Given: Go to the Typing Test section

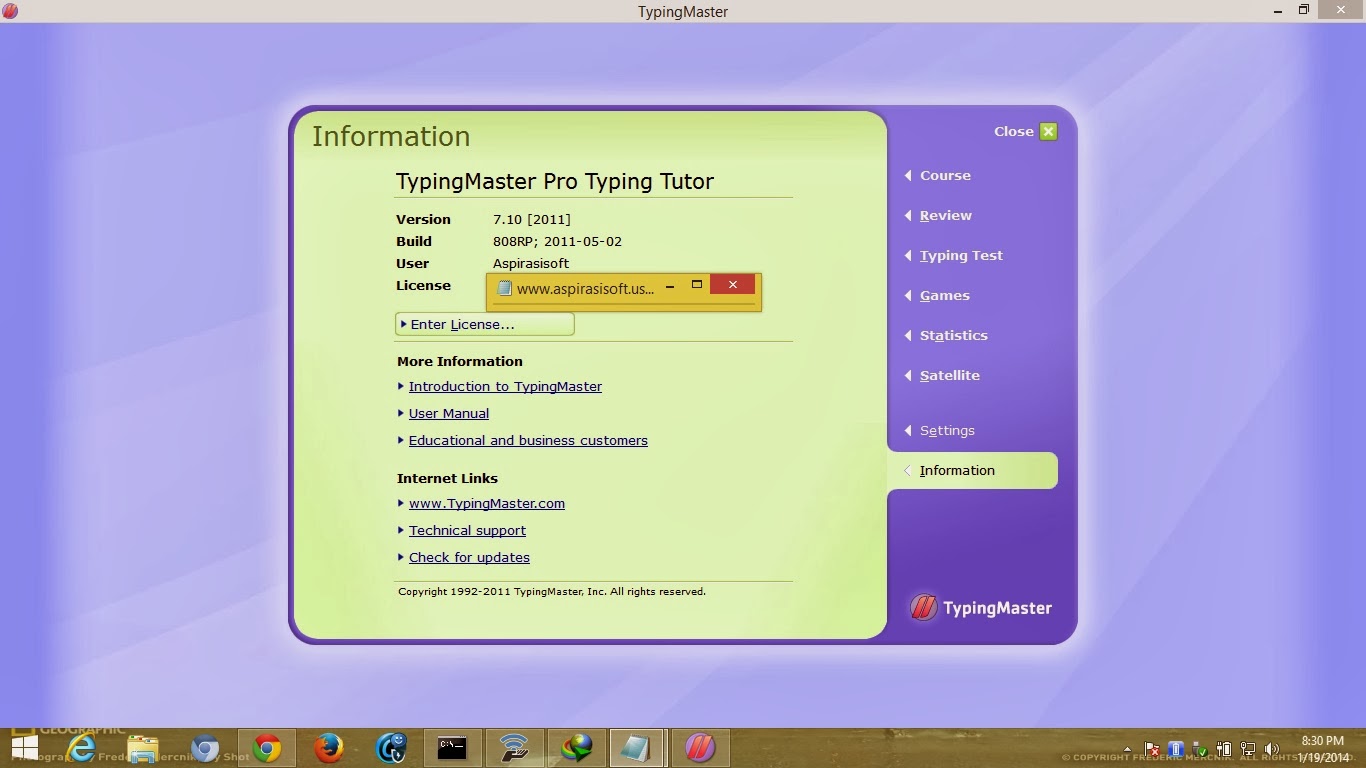Looking at the screenshot, I should 961,255.
